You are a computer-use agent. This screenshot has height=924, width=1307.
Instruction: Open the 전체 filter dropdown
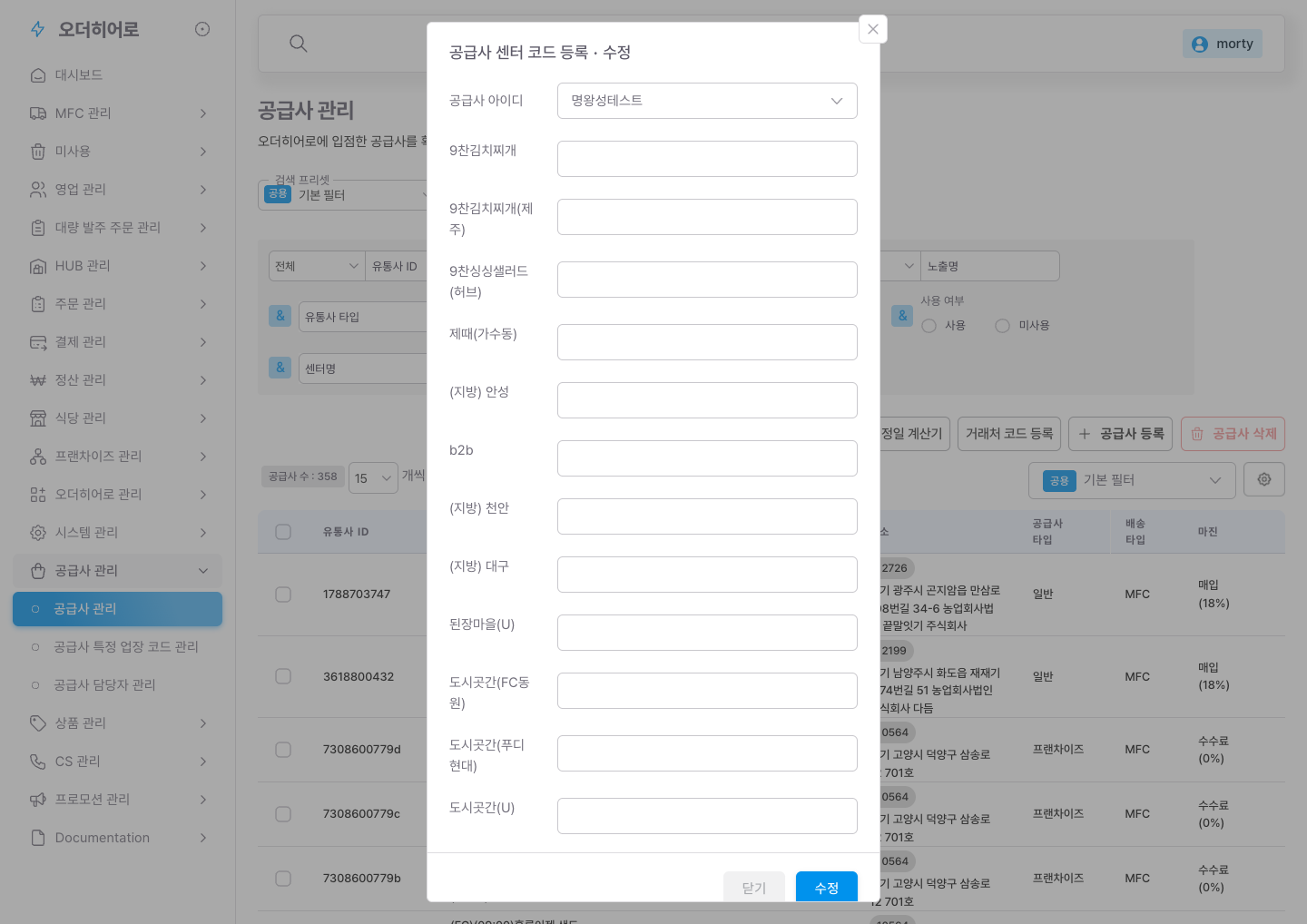318,266
